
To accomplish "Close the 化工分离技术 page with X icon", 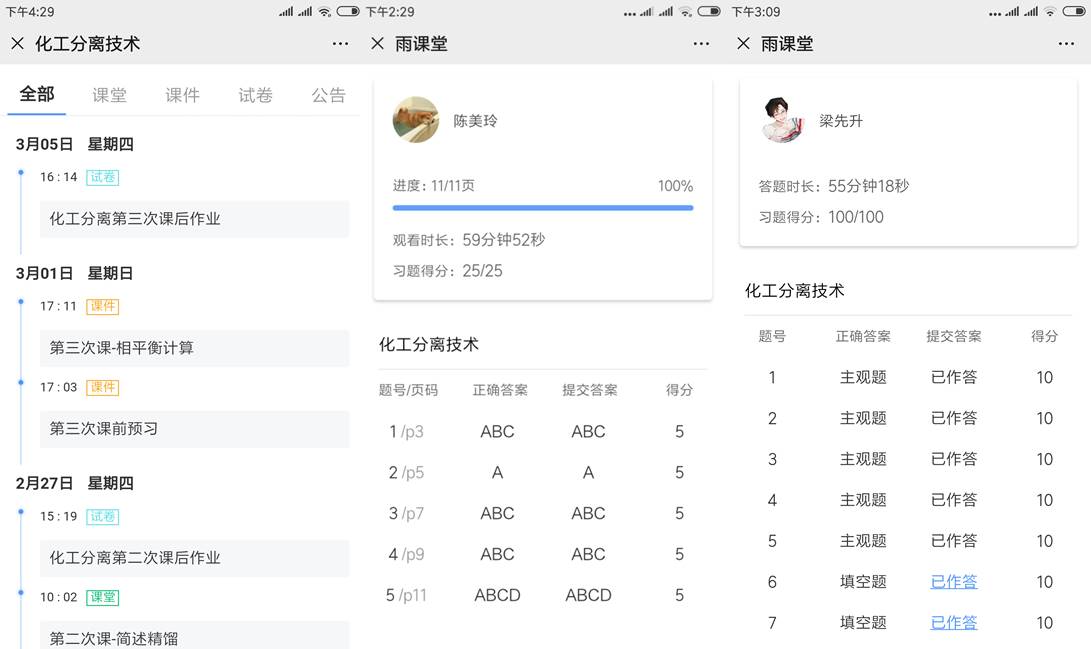I will tap(17, 44).
